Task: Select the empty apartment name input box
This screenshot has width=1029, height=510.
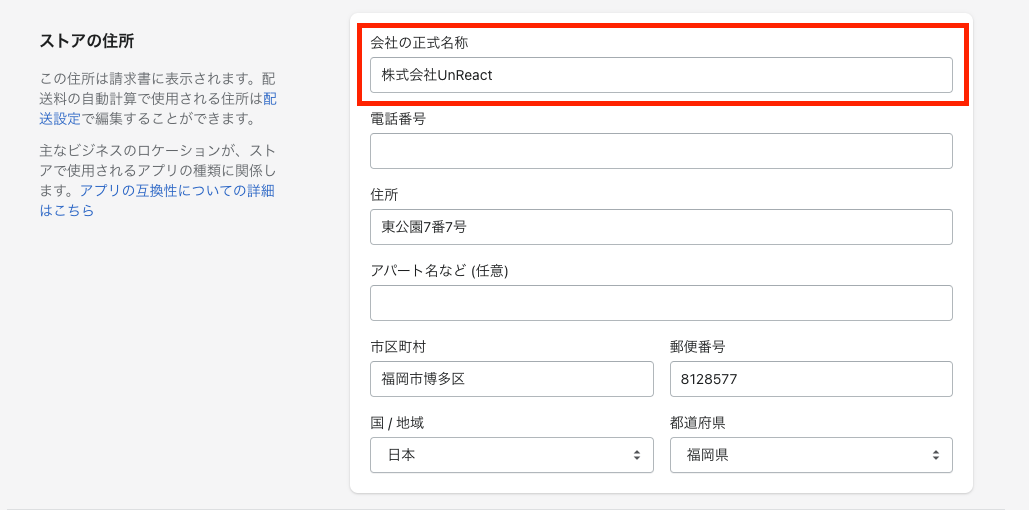Action: tap(660, 303)
